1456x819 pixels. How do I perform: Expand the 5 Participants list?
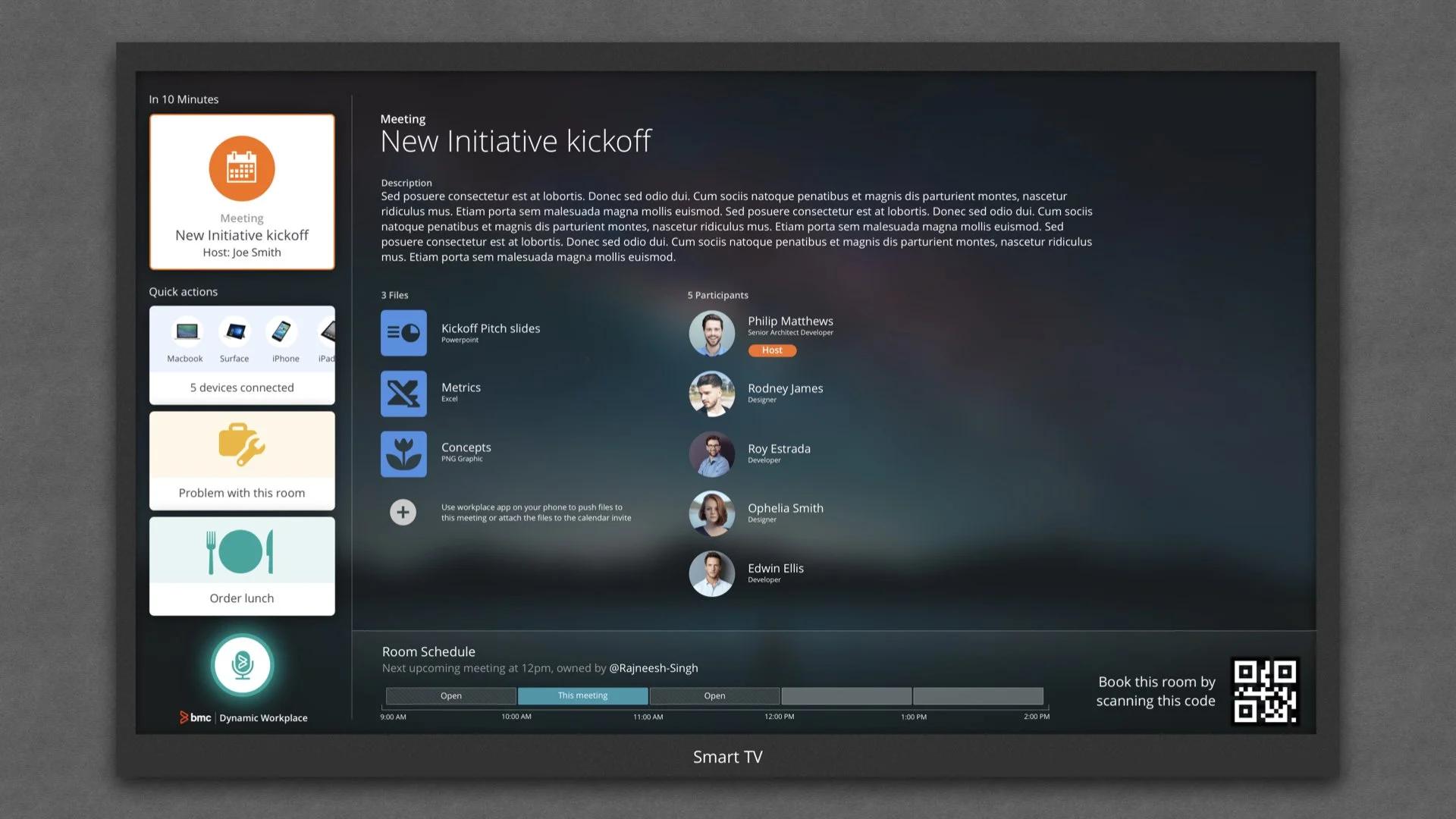point(717,295)
